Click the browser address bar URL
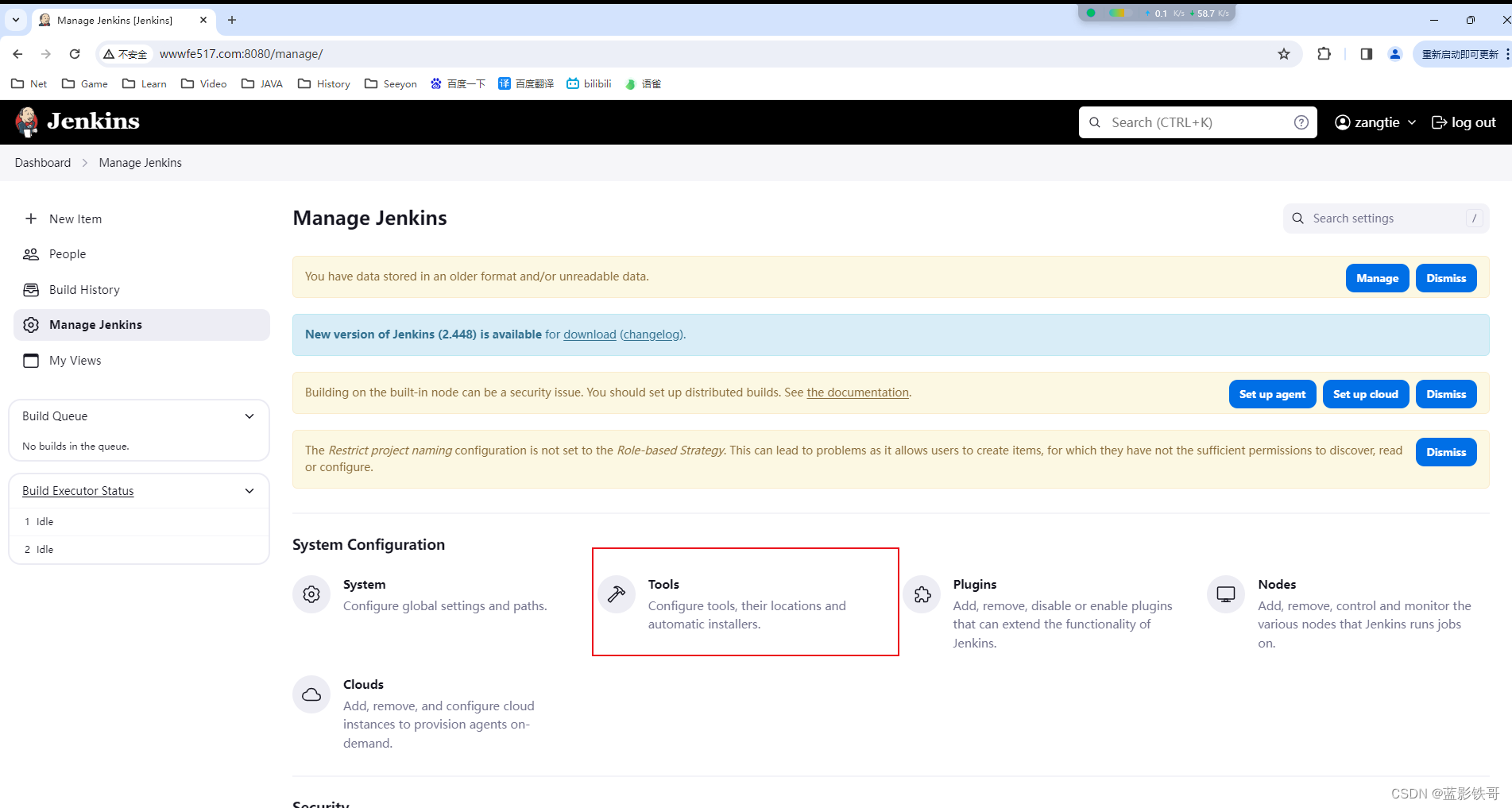 241,54
